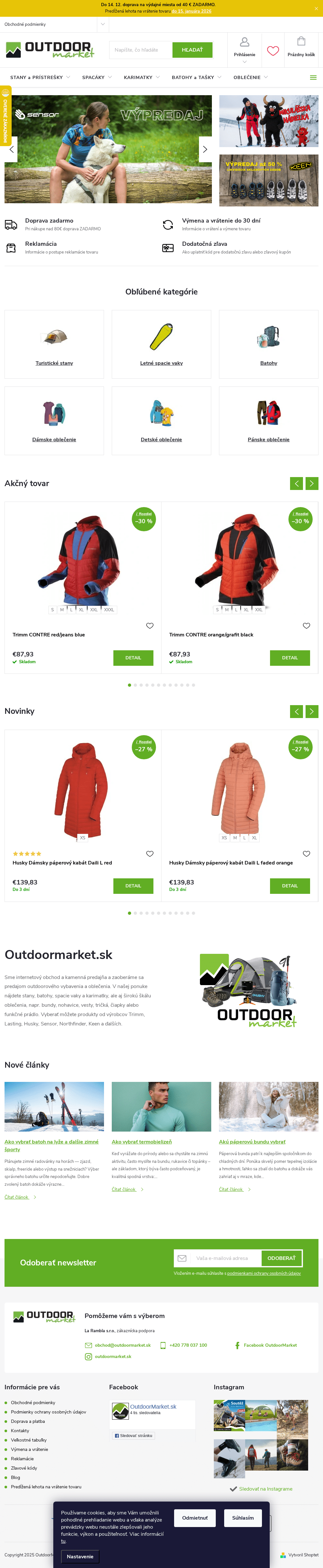Screen dimensions: 323x1568
Task: Show next Akčný tovar products
Action: tap(312, 483)
